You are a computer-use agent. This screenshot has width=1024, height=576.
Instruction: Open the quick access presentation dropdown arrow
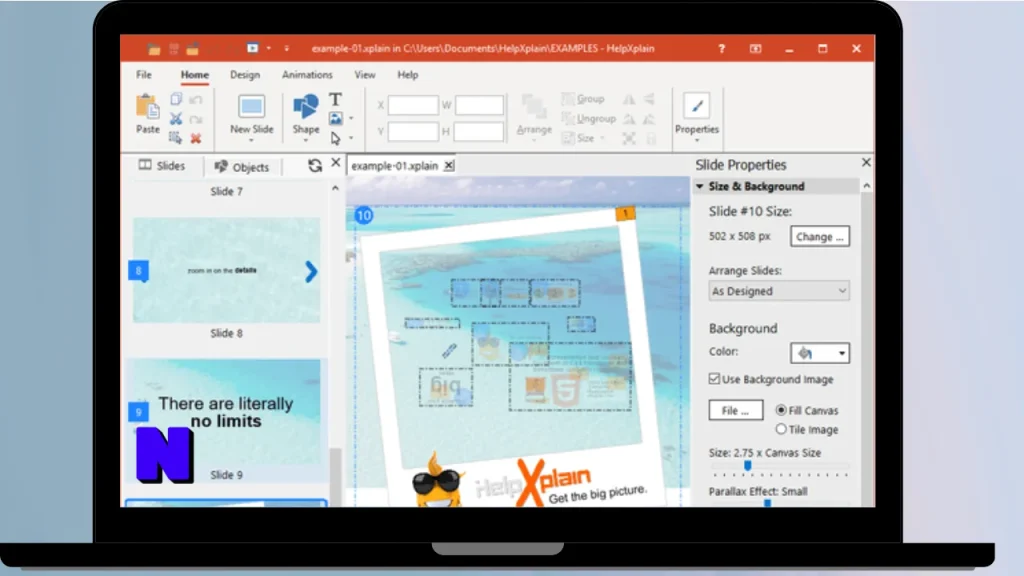click(268, 48)
